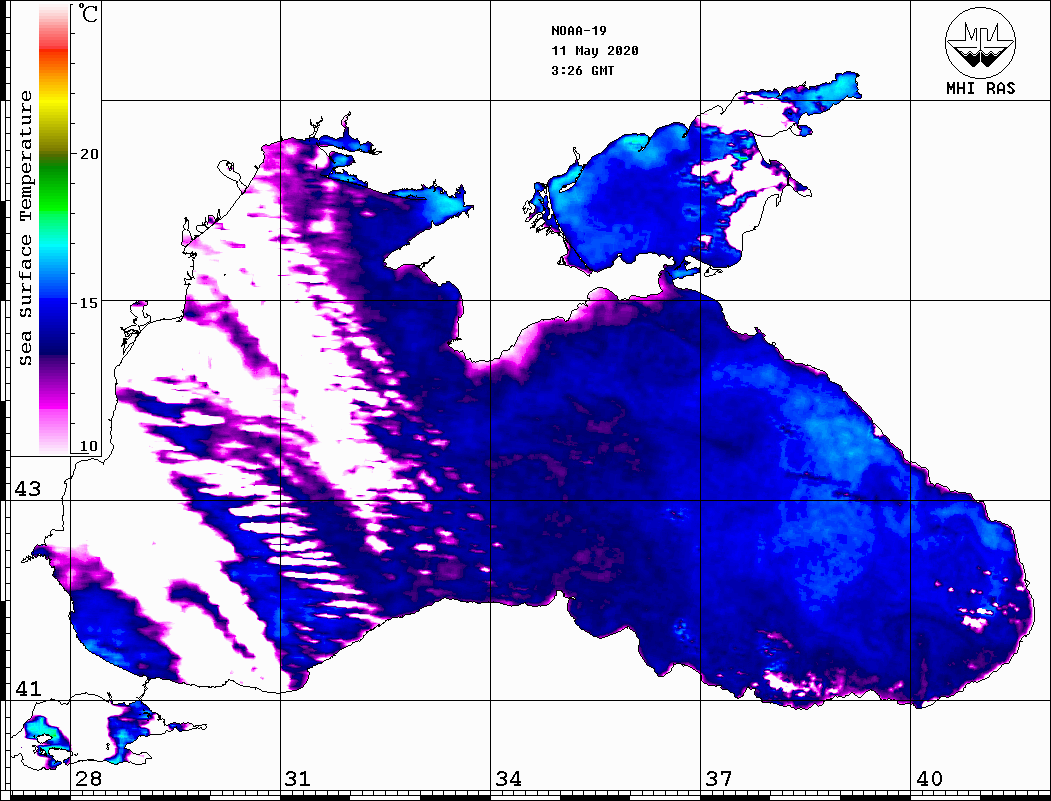Click the MHI RAS text under the logo
The width and height of the screenshot is (1051, 801).
[980, 89]
